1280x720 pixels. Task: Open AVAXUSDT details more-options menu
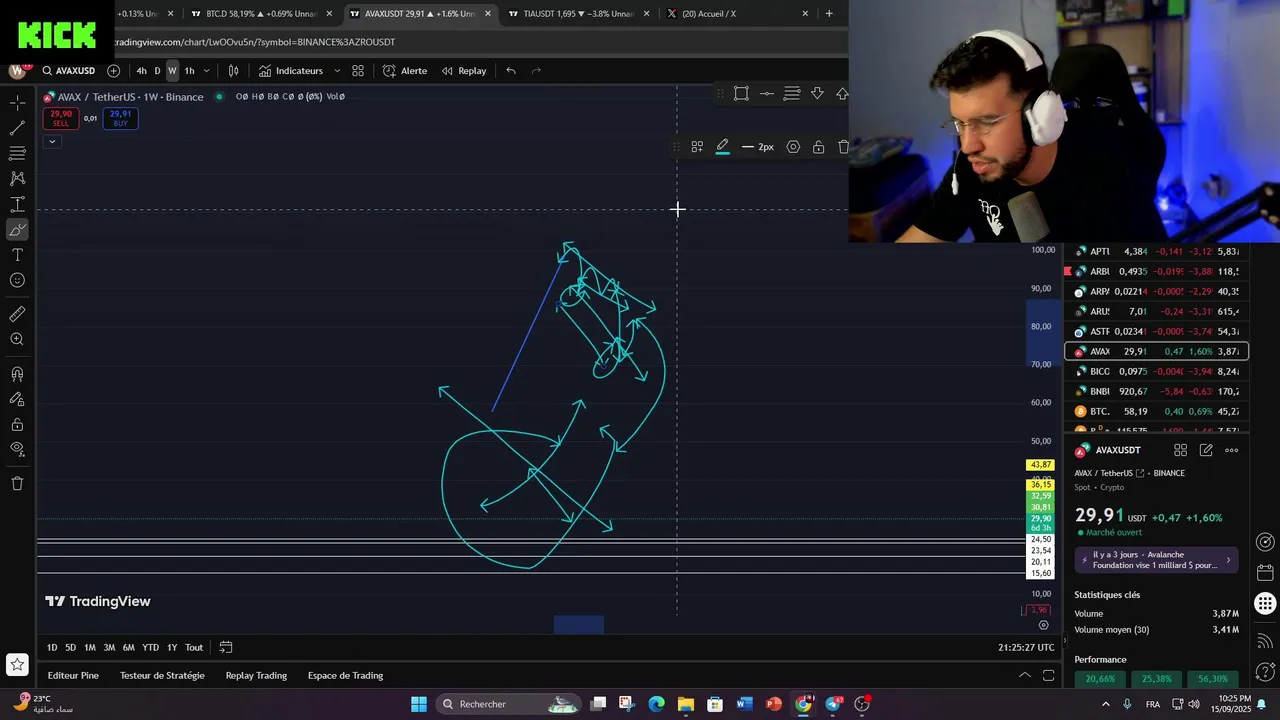1231,450
